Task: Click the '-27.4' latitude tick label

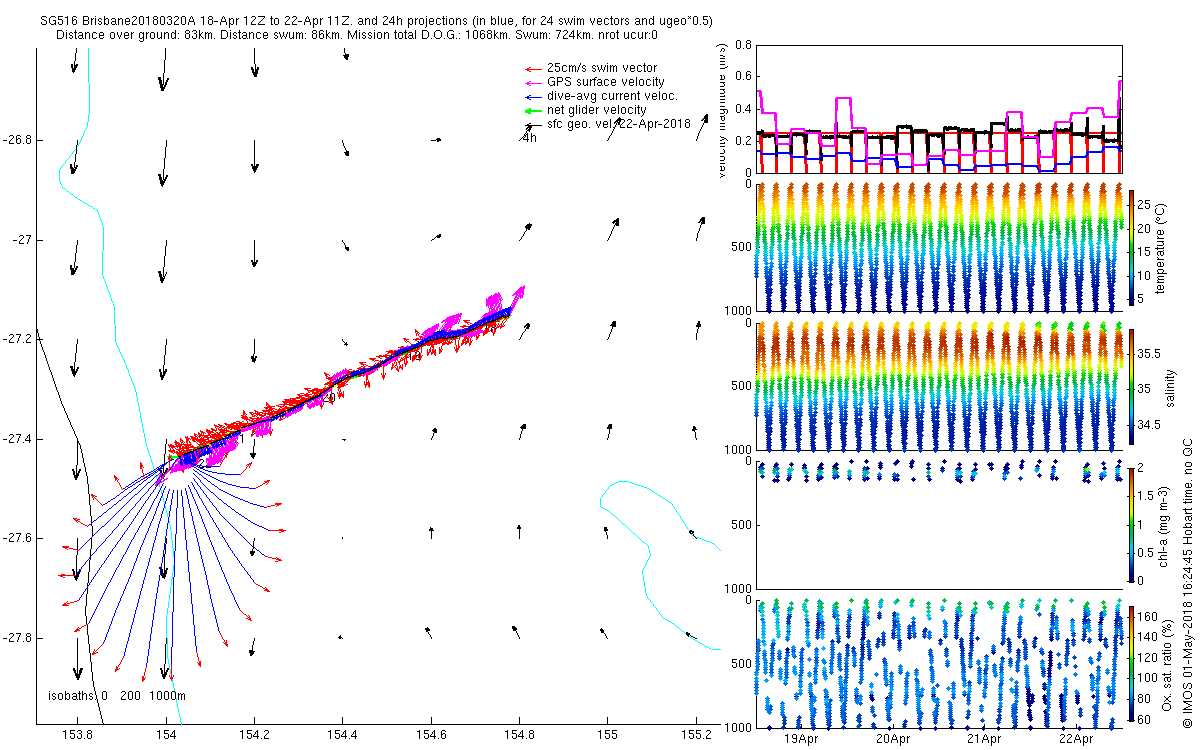Action: (x=17, y=439)
